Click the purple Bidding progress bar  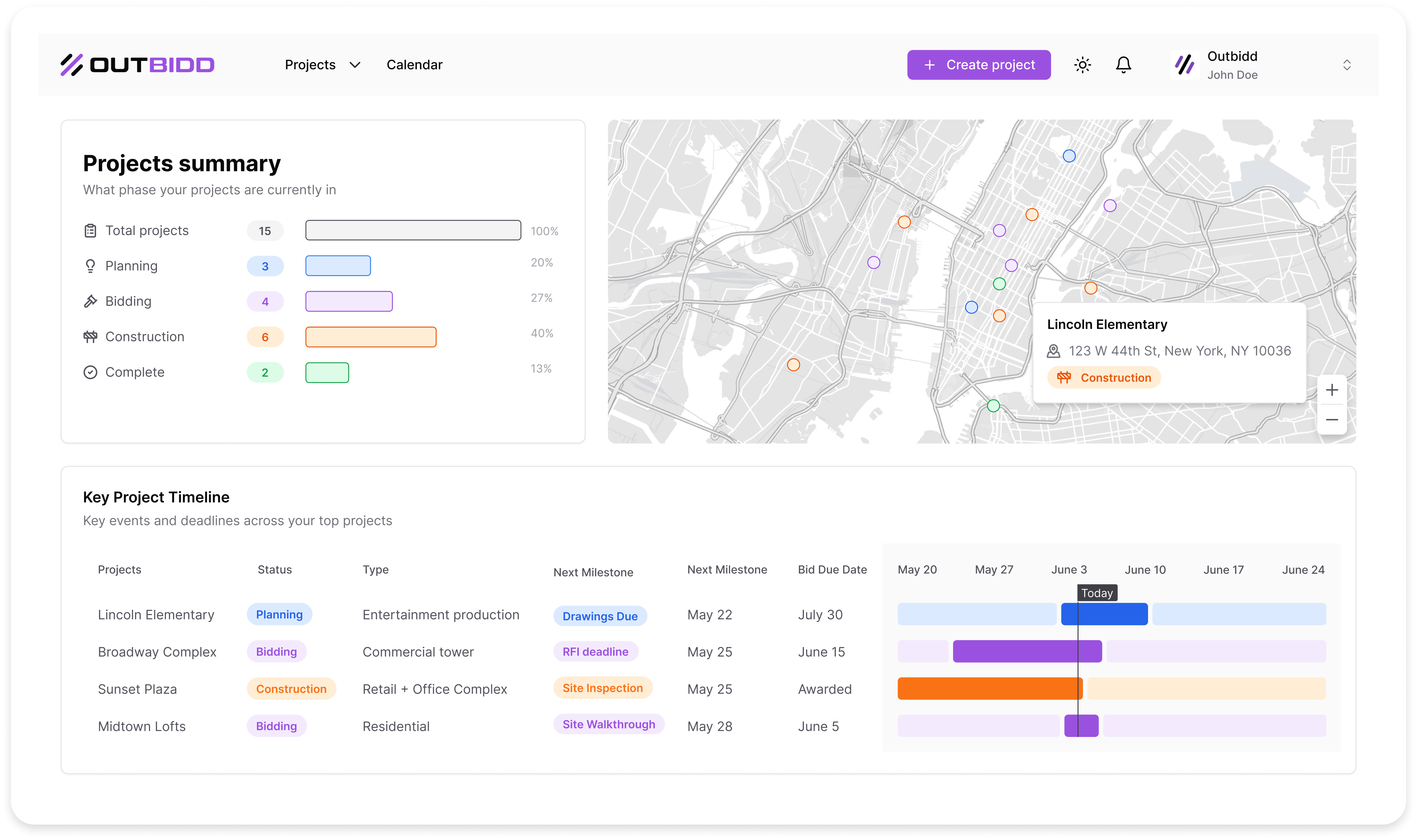[x=349, y=302]
